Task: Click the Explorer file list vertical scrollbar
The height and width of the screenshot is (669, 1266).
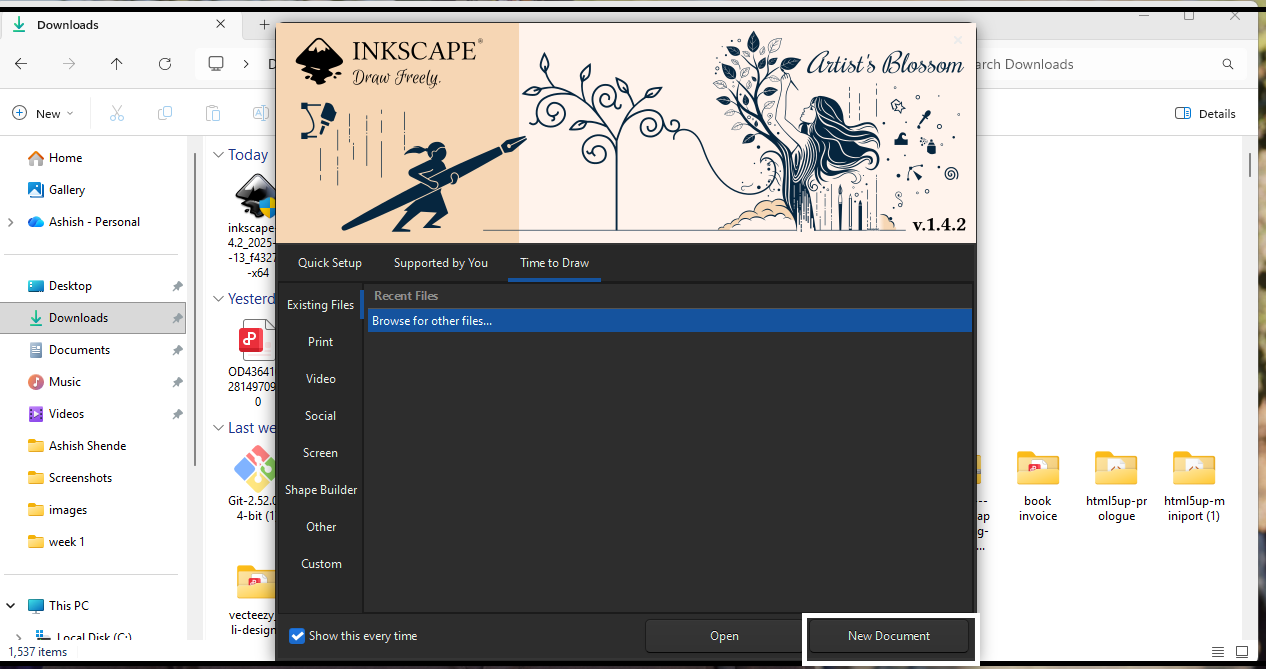Action: (x=1250, y=165)
